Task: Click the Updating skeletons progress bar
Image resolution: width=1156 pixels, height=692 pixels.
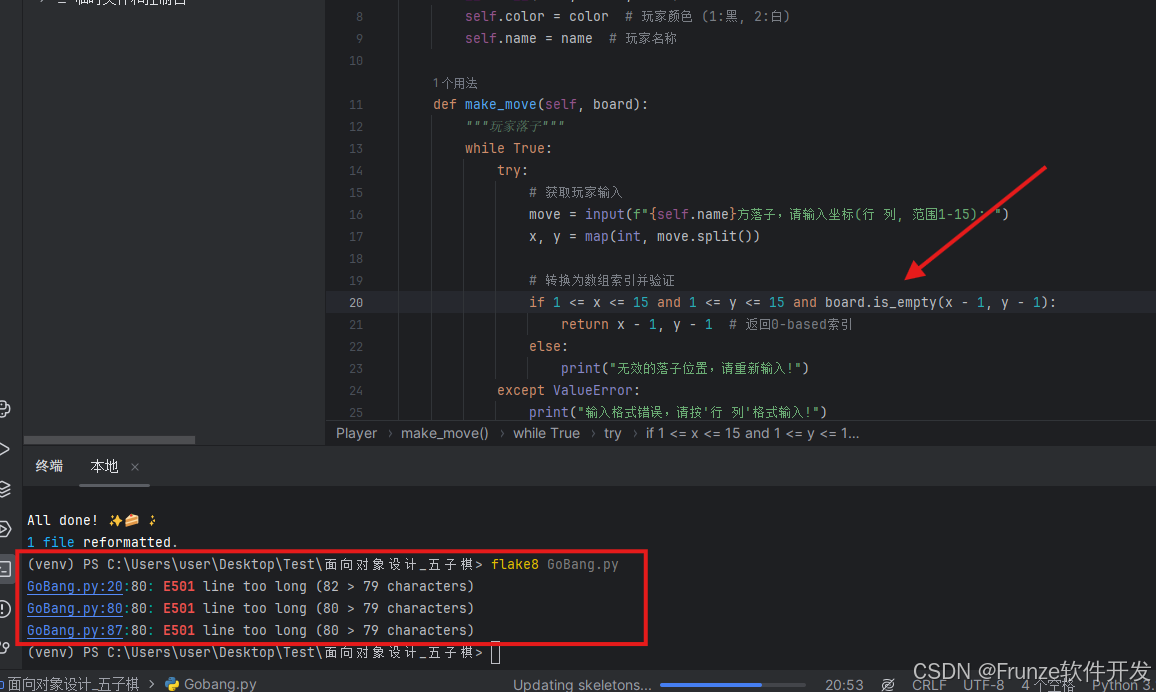Action: [732, 685]
